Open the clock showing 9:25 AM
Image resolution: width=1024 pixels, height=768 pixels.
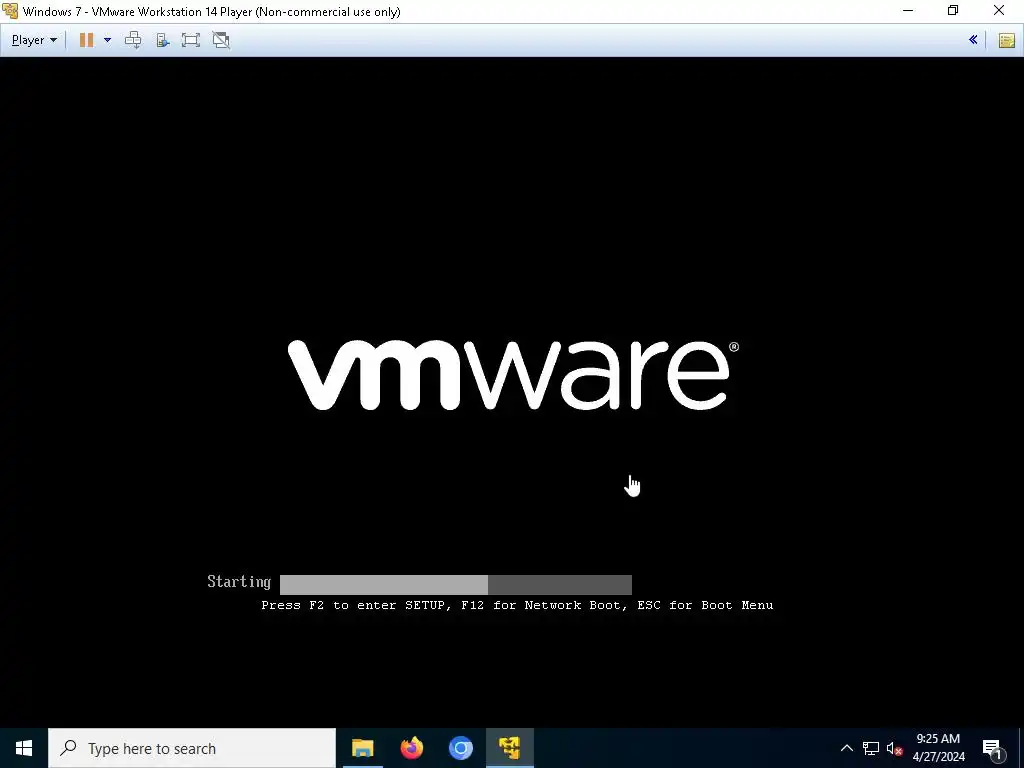coord(938,748)
